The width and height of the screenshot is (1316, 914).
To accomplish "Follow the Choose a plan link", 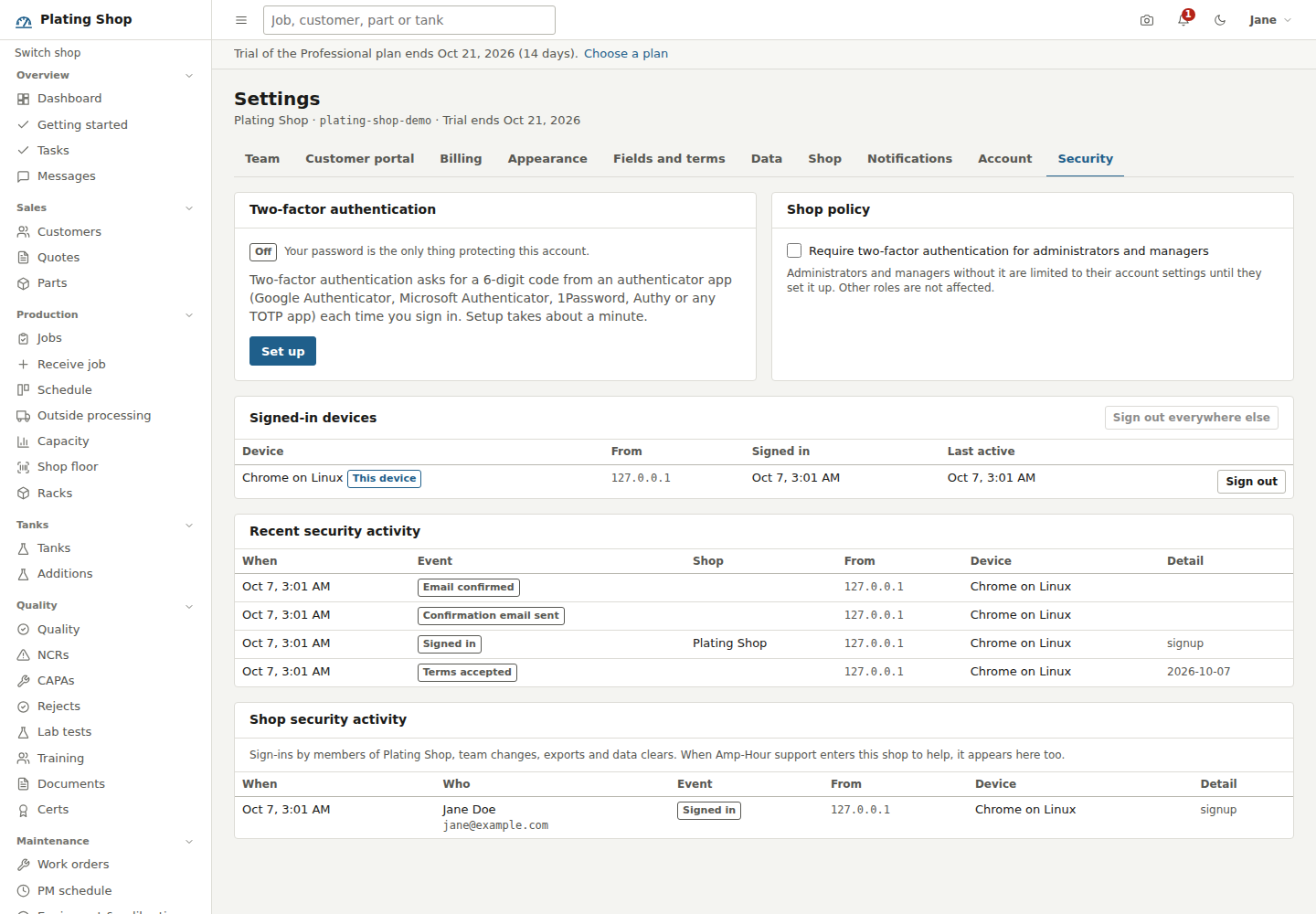I will [x=626, y=54].
